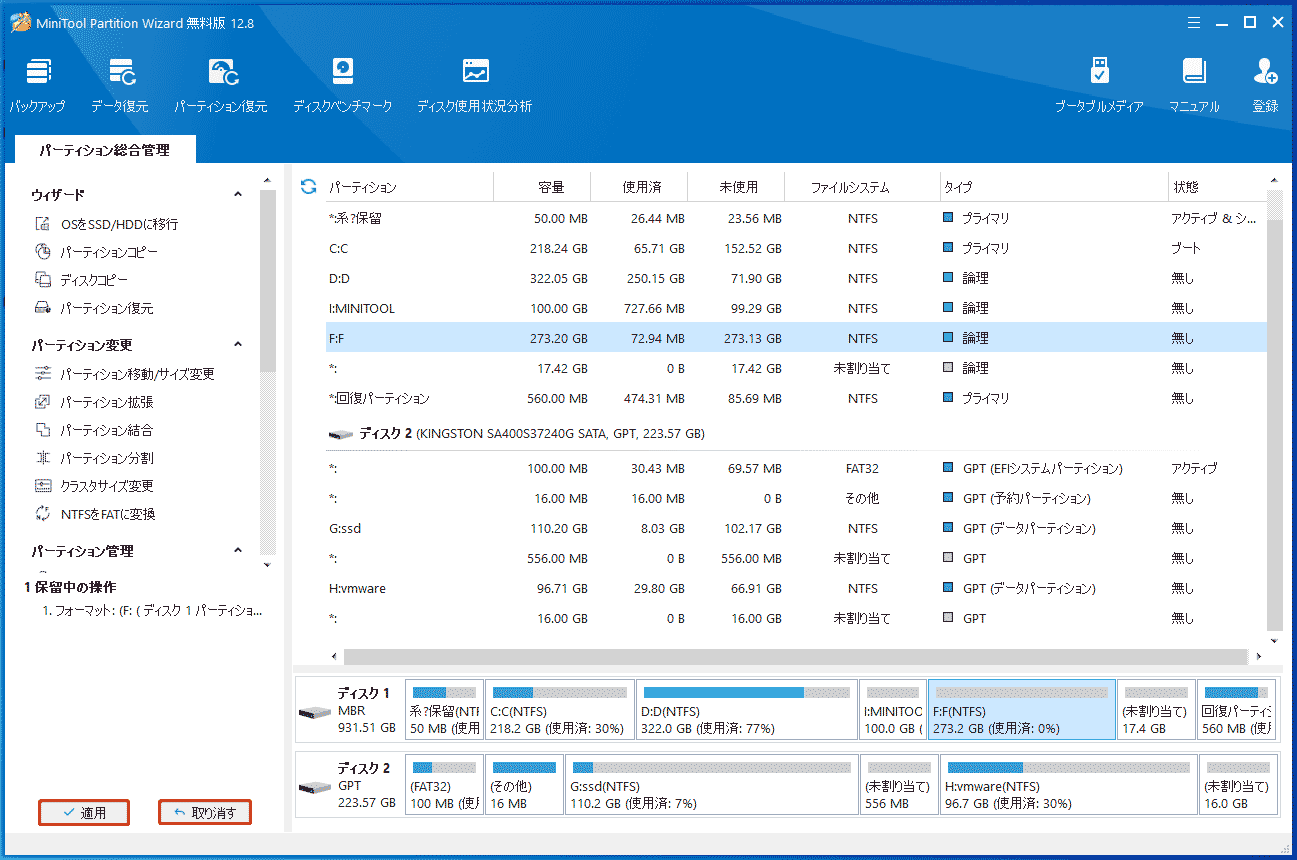The height and width of the screenshot is (860, 1297).
Task: Click the scroll-down arrow of the partition table
Action: click(1274, 641)
